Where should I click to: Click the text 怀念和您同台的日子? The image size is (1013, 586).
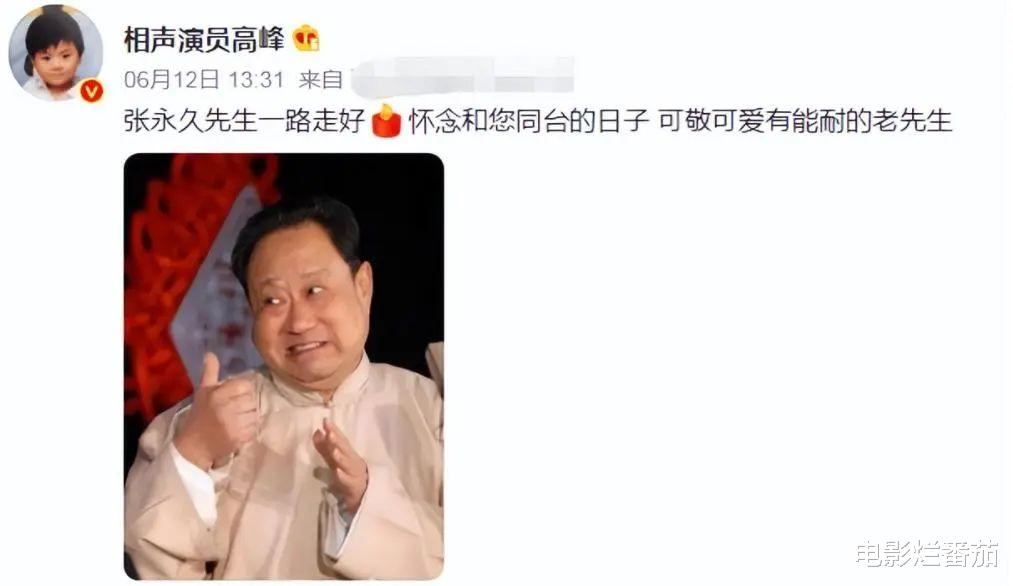point(529,121)
